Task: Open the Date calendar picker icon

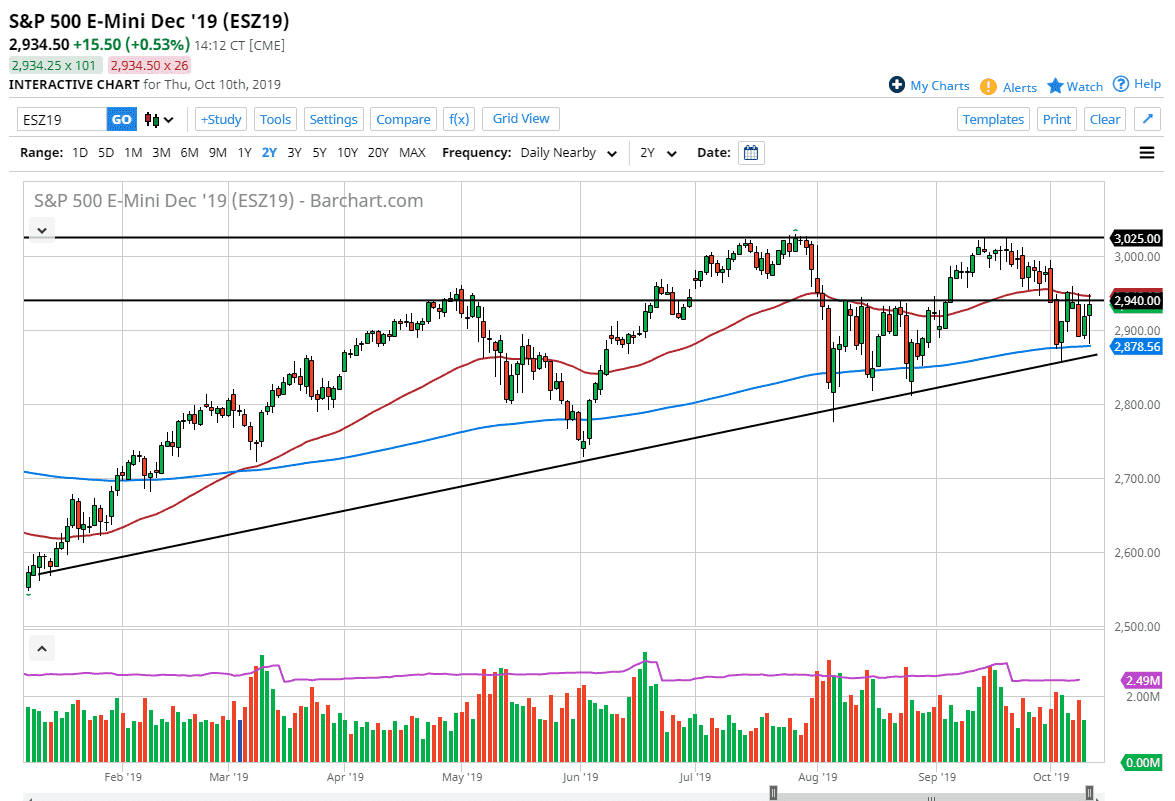Action: [751, 152]
